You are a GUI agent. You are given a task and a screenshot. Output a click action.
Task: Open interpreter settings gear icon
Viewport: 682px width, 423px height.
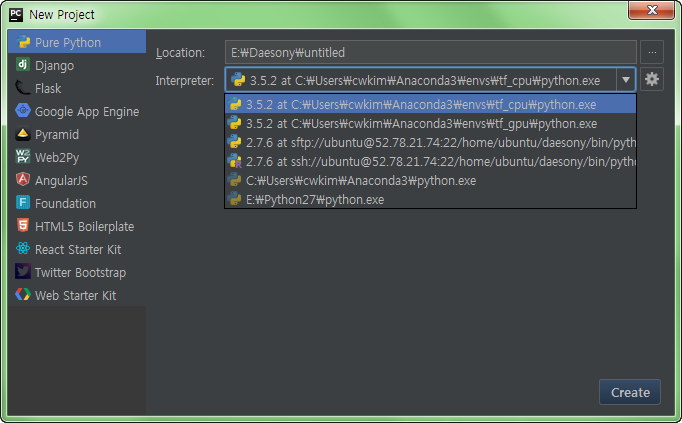652,79
